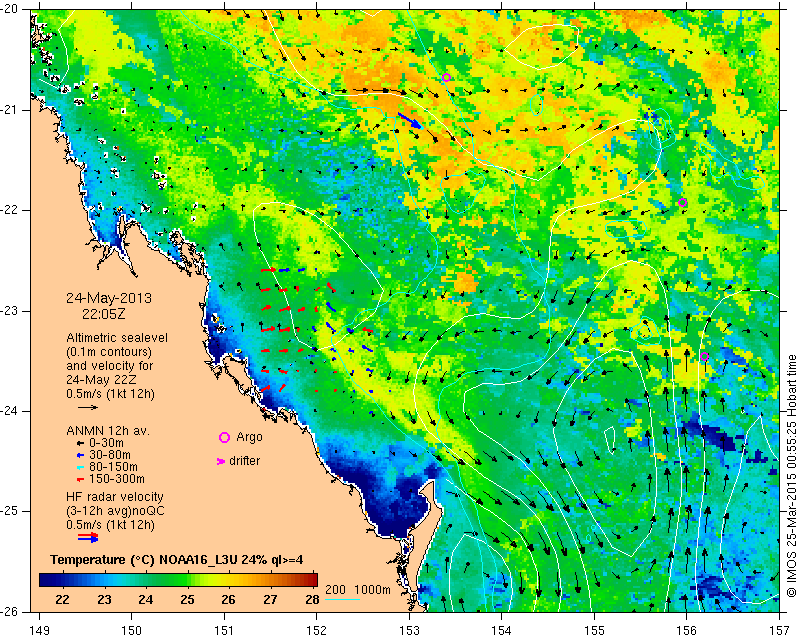Click longitude axis label 149

point(40,631)
